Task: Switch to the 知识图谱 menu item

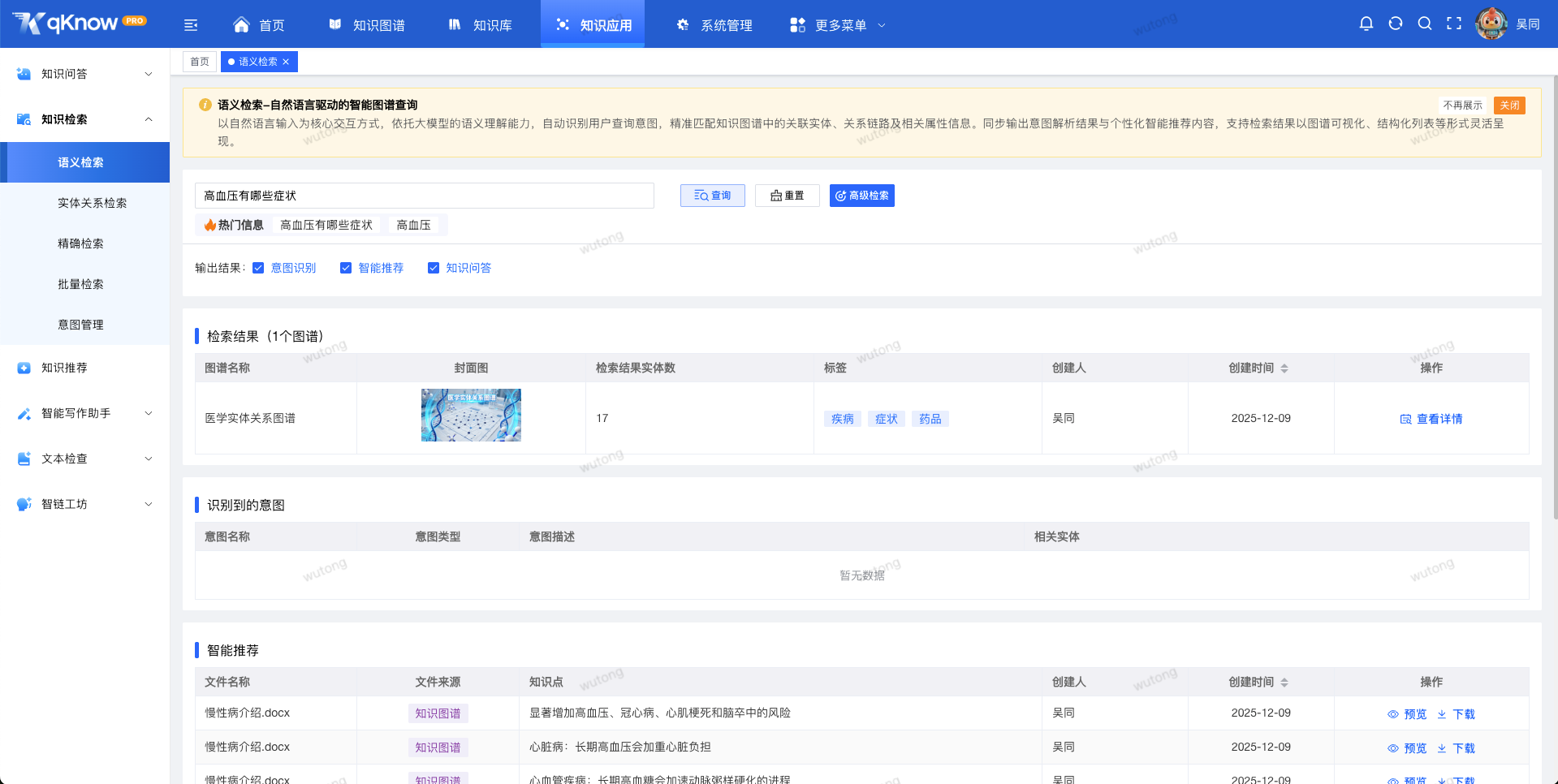Action: point(367,24)
